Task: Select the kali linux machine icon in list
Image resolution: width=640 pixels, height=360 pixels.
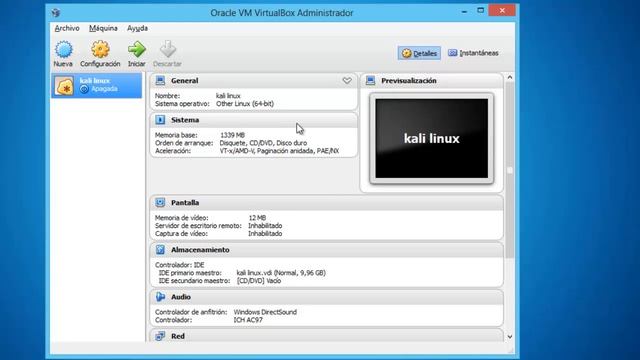Action: click(64, 86)
